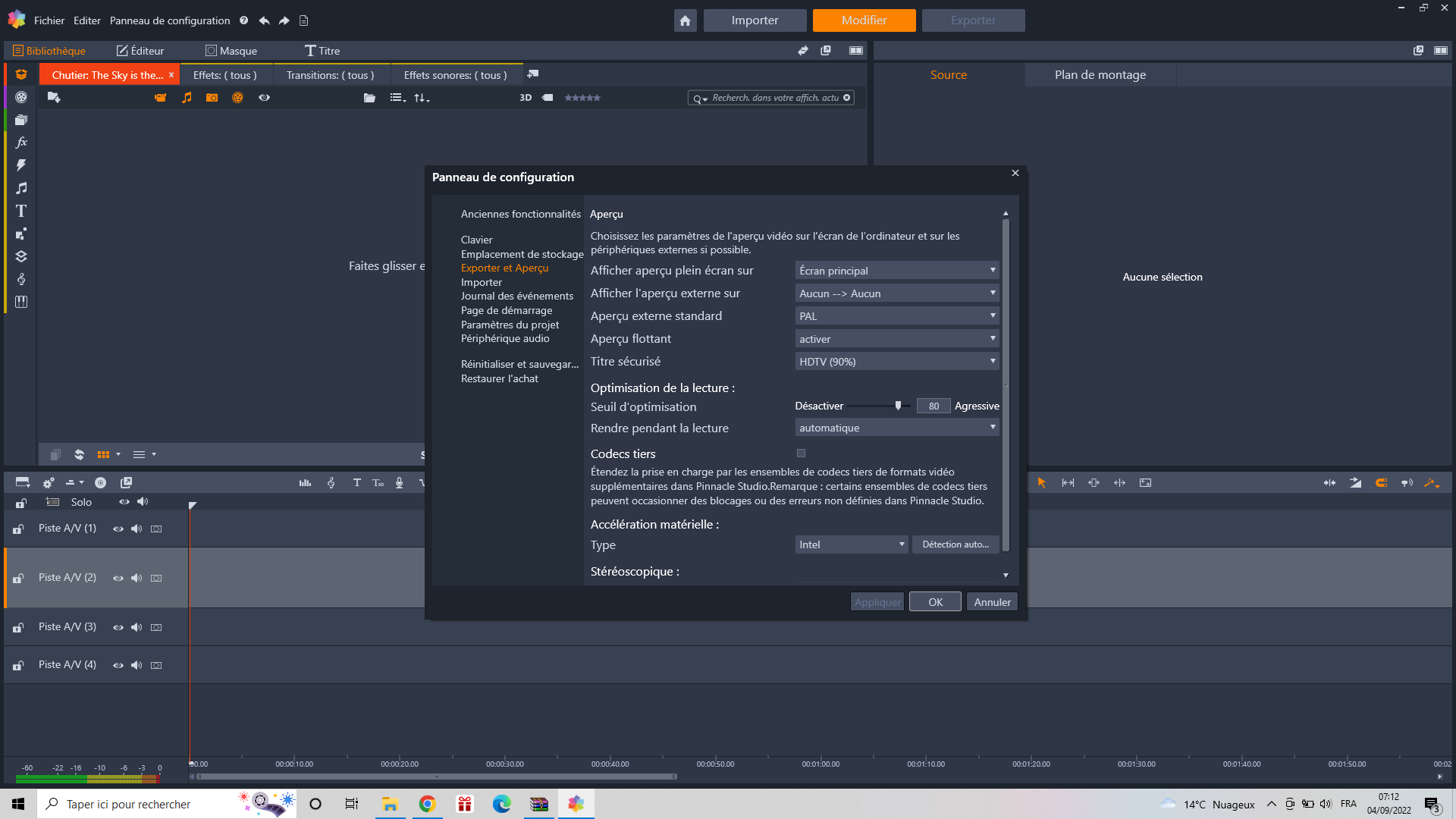The width and height of the screenshot is (1456, 819).
Task: Switch to the Plan de montage tab
Action: [x=1100, y=75]
